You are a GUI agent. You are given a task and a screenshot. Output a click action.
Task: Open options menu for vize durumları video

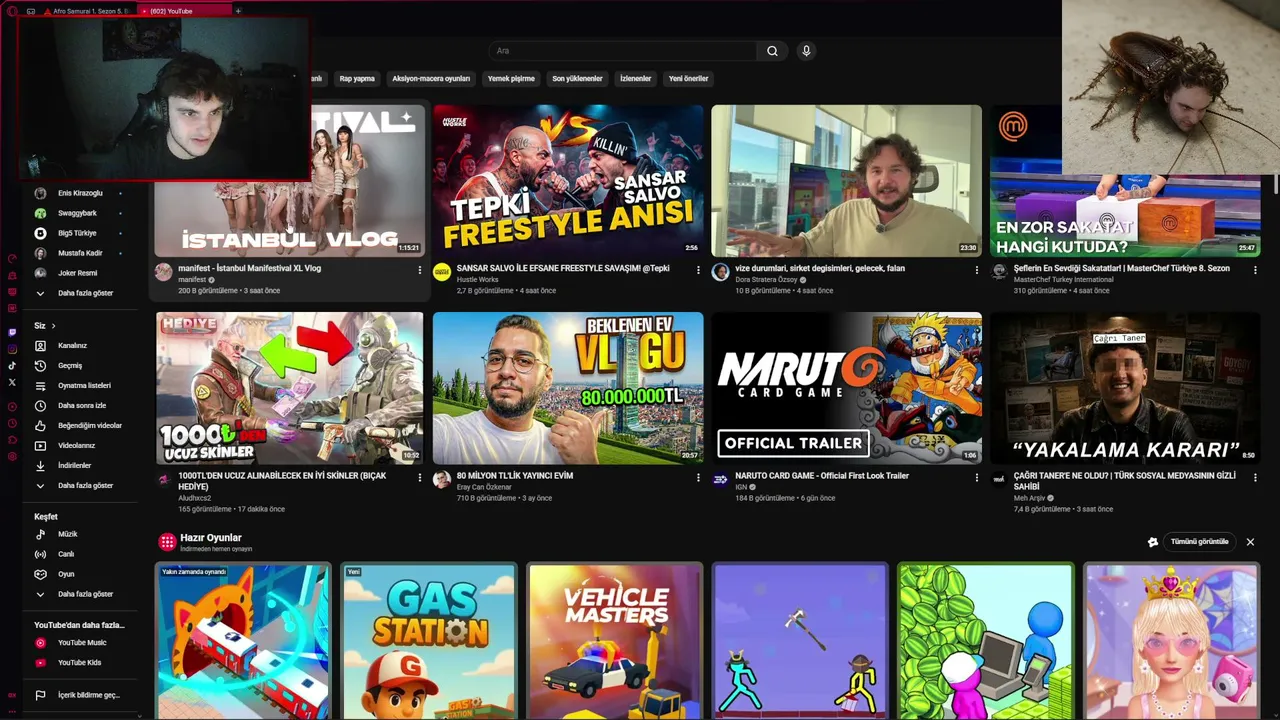click(977, 270)
